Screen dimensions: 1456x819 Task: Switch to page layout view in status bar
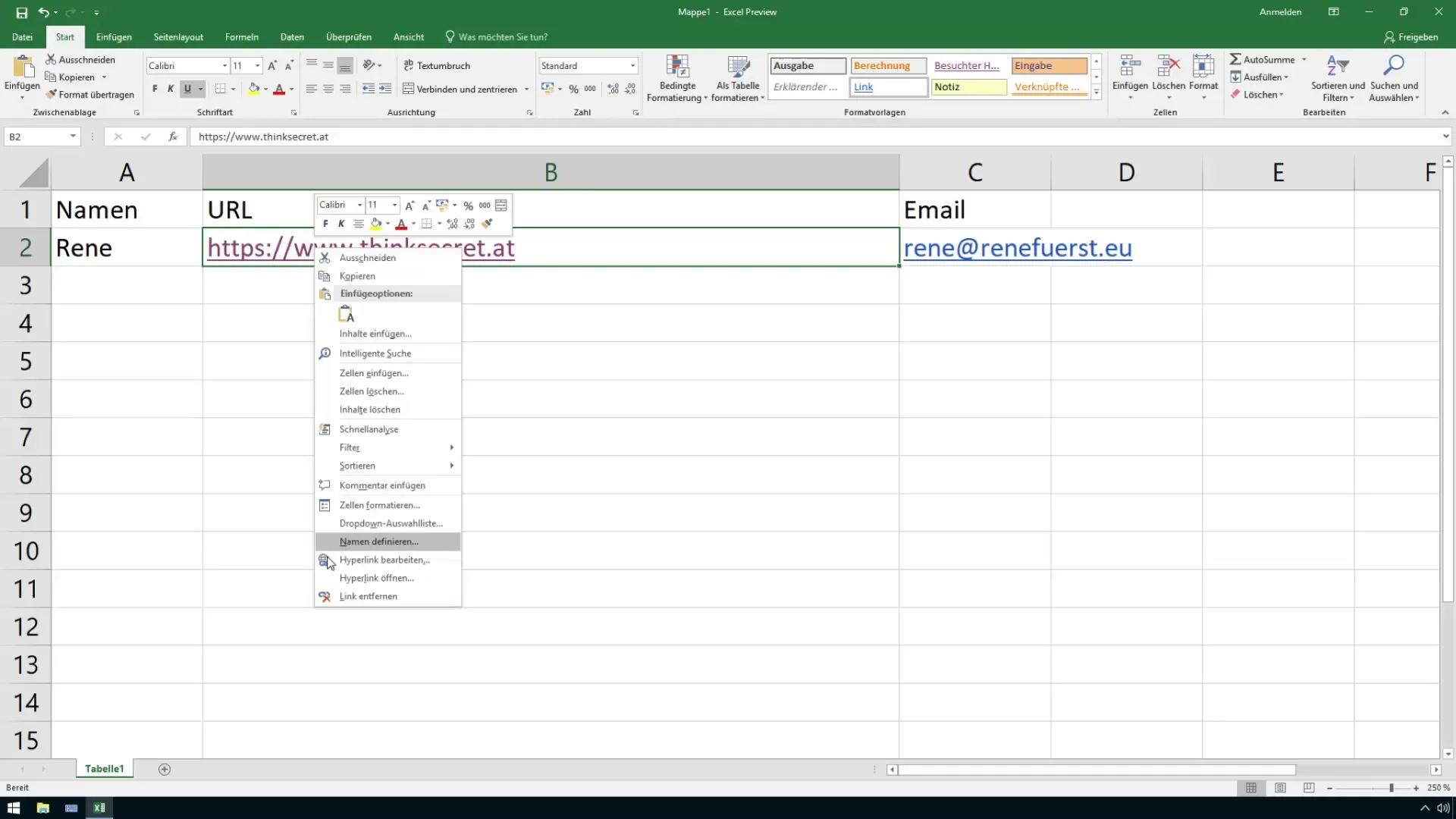(1280, 788)
